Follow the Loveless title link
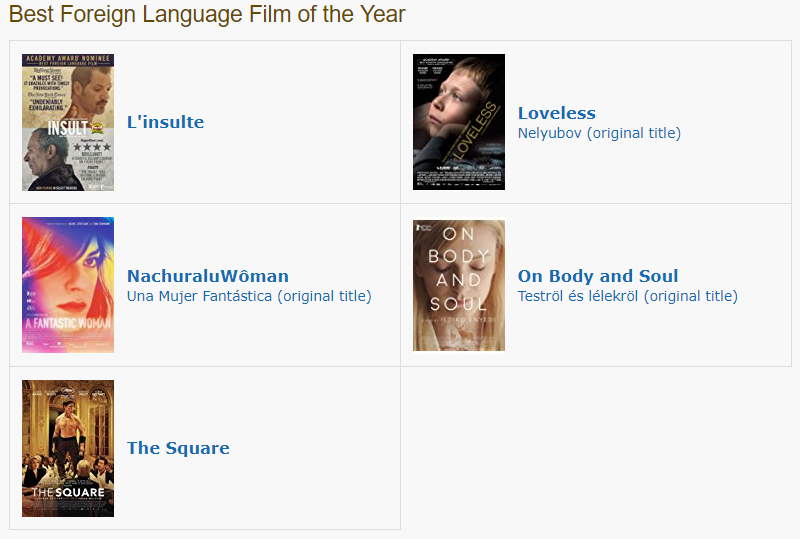Image resolution: width=800 pixels, height=539 pixels. pos(556,113)
